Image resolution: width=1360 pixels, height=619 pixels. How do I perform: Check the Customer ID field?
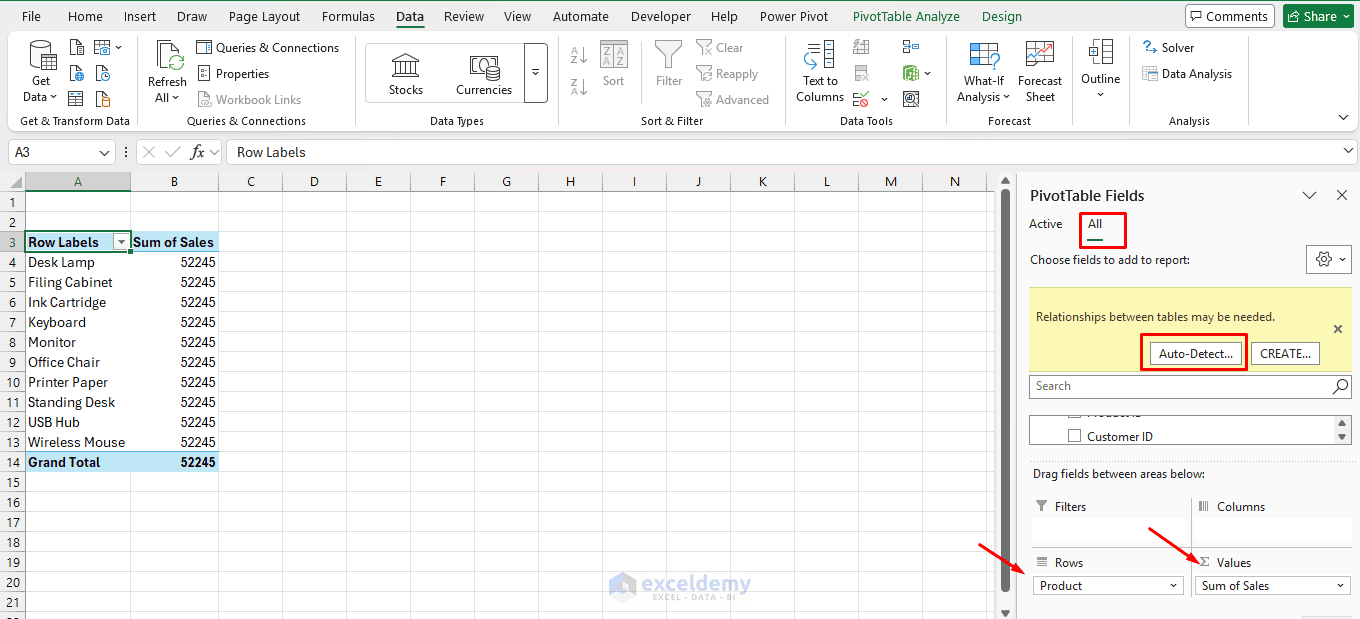pyautogui.click(x=1075, y=436)
